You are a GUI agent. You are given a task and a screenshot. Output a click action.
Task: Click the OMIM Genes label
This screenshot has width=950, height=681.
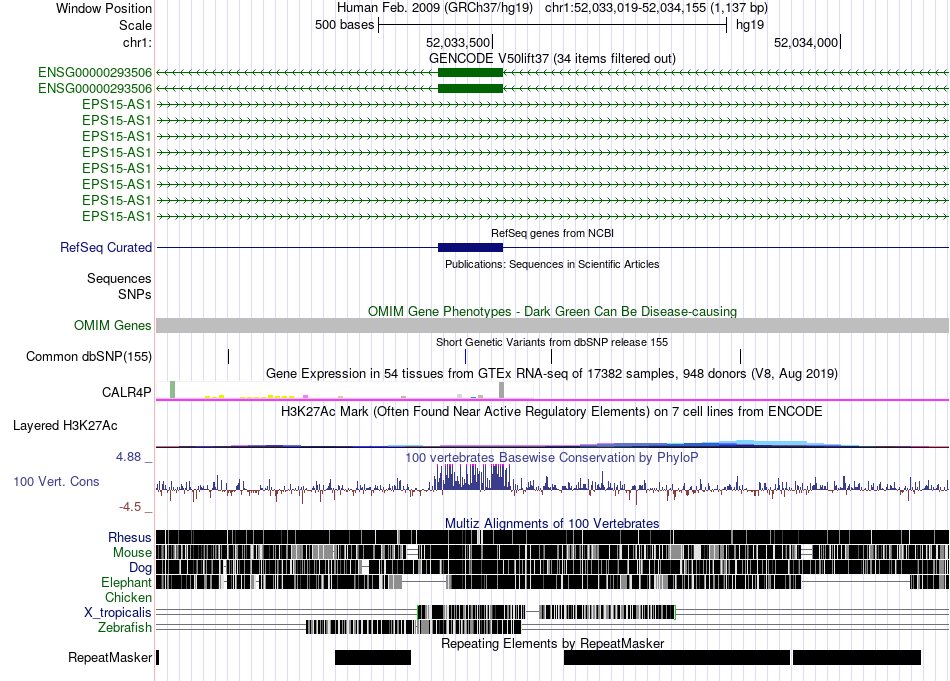(x=112, y=325)
